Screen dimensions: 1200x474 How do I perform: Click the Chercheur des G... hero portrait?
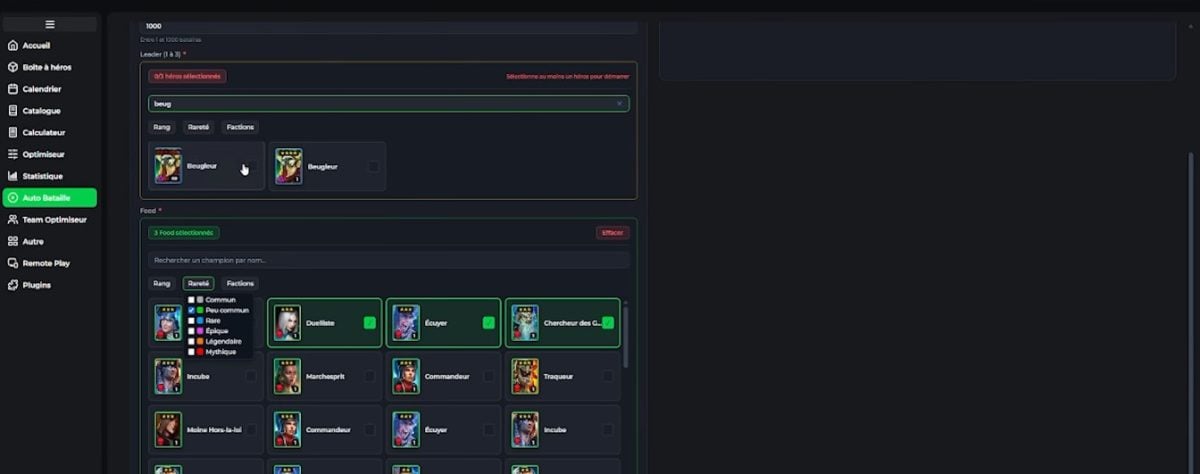(525, 323)
